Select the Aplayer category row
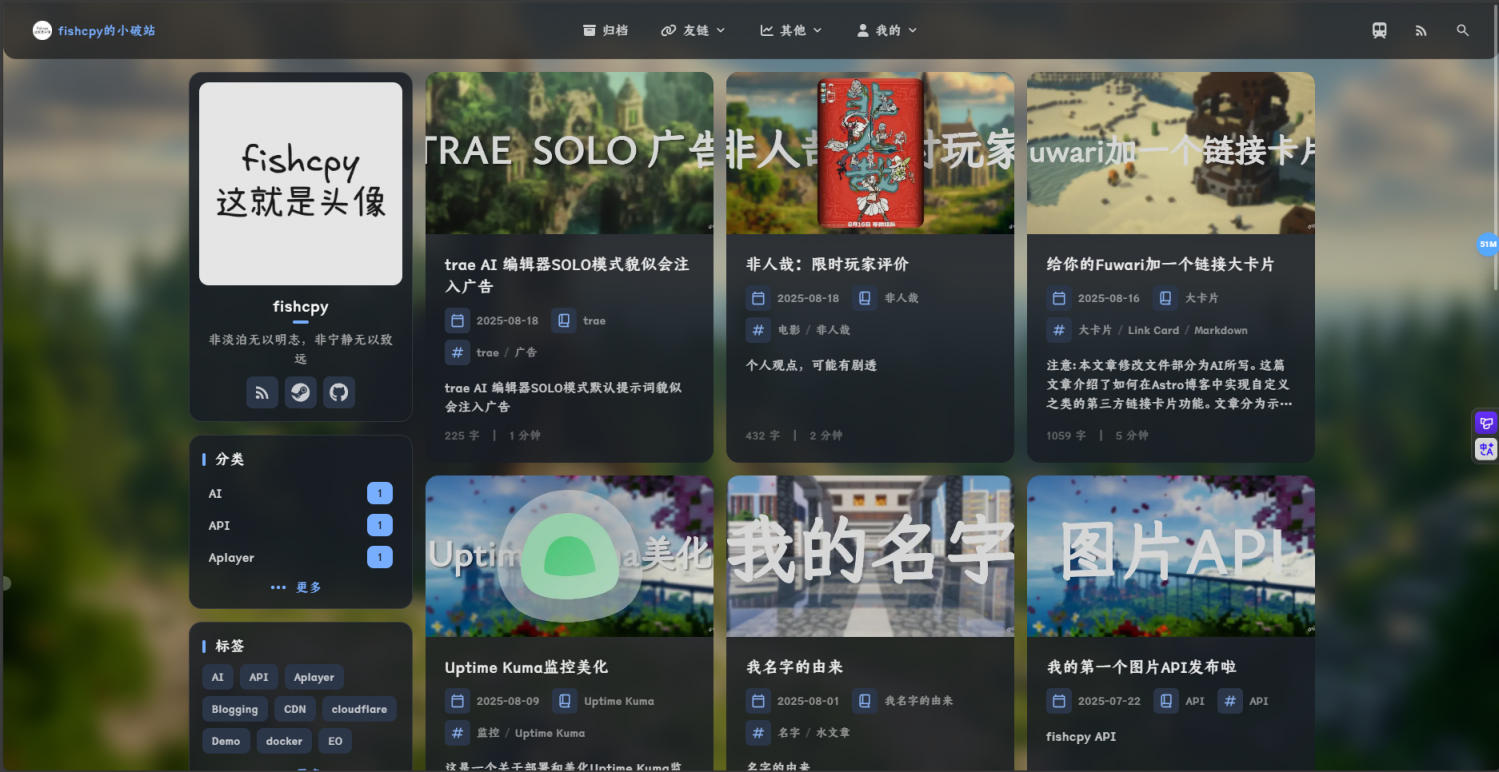Image resolution: width=1499 pixels, height=772 pixels. [300, 558]
